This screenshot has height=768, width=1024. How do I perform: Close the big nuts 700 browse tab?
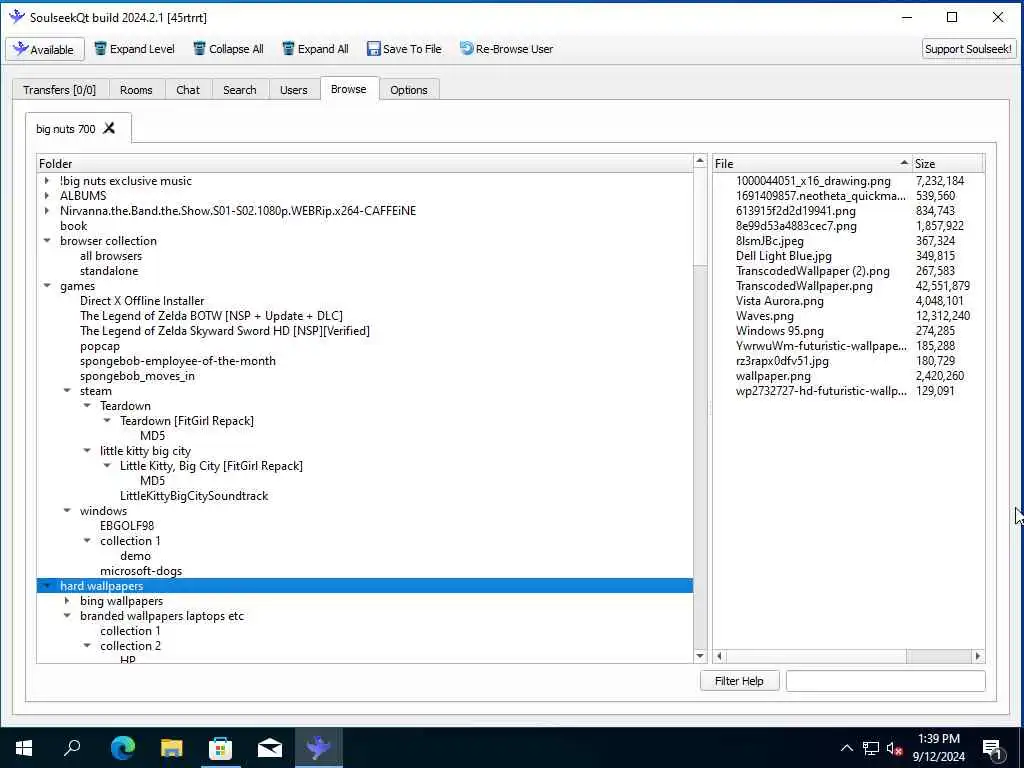point(109,128)
